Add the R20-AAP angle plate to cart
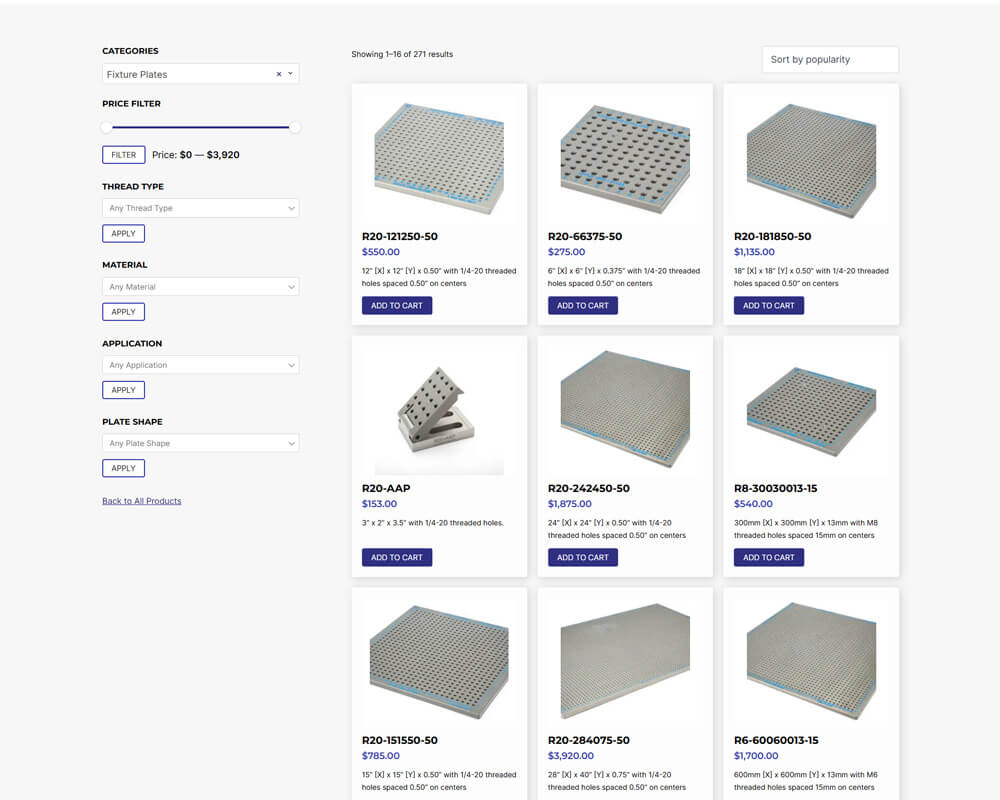This screenshot has width=1000, height=800. pyautogui.click(x=397, y=558)
